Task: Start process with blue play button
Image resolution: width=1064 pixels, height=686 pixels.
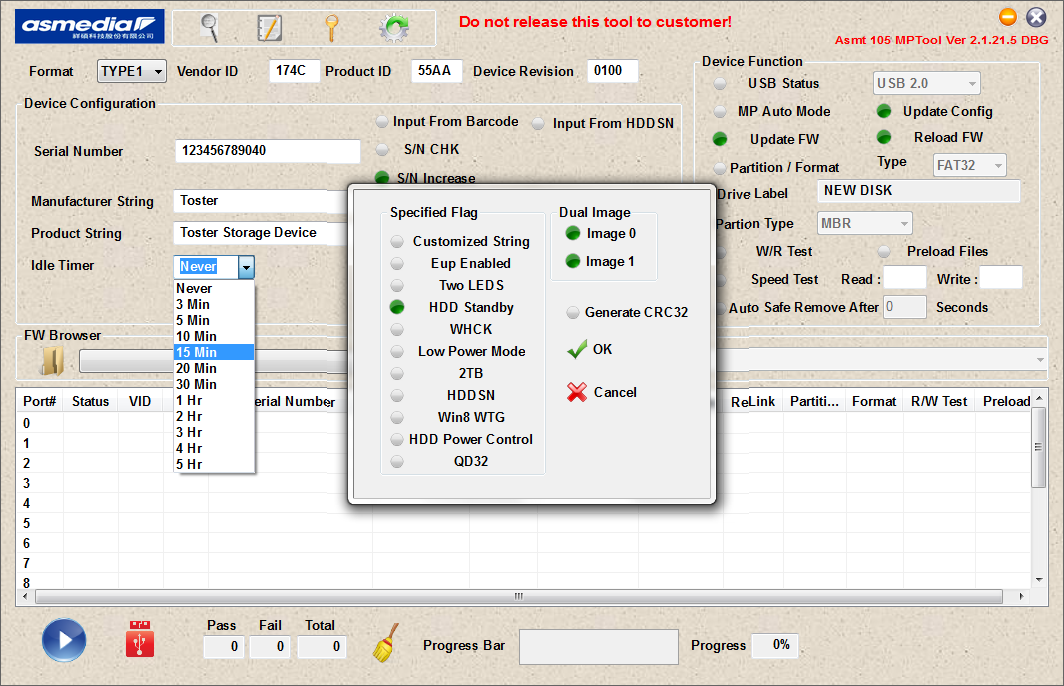Action: click(x=64, y=640)
